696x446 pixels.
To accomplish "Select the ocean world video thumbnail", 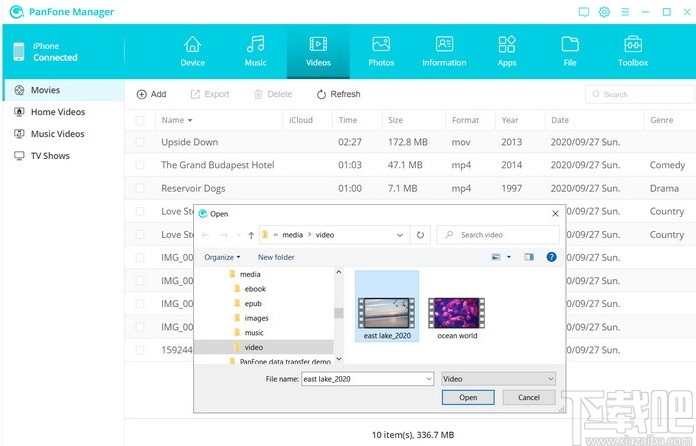I will coord(457,318).
